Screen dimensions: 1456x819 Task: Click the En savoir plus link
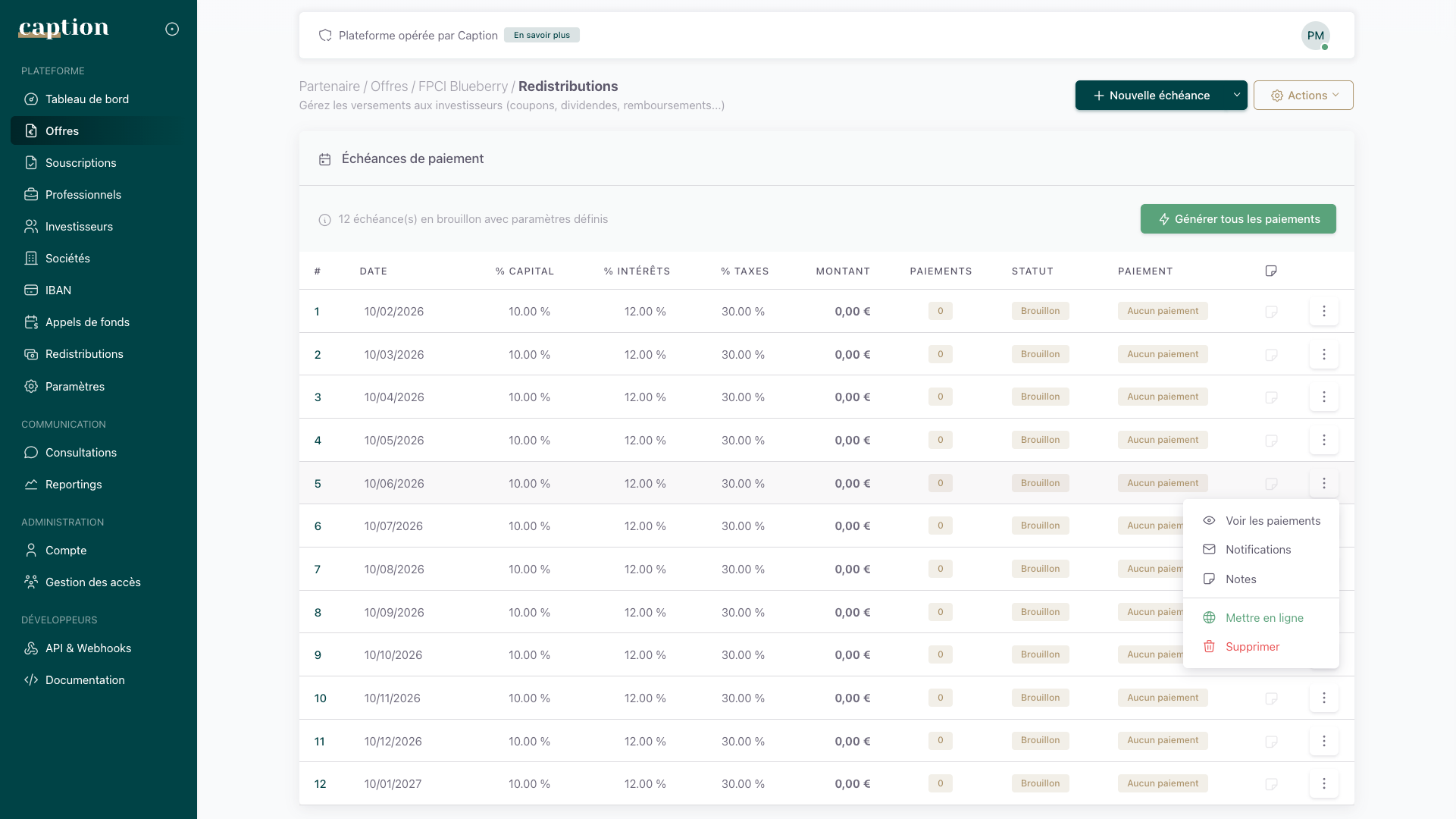click(x=541, y=35)
